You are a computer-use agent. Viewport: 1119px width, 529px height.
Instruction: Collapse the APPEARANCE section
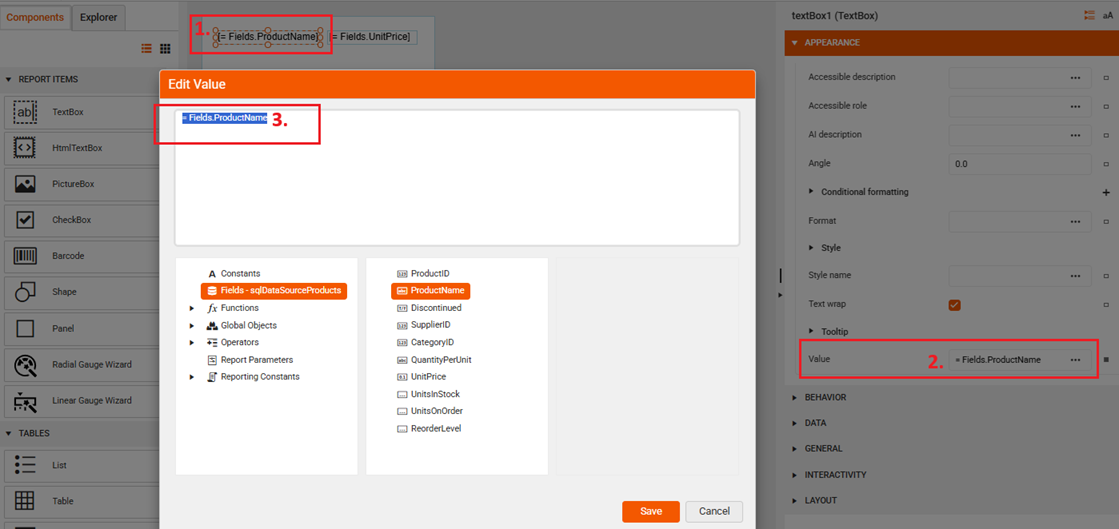tap(795, 43)
